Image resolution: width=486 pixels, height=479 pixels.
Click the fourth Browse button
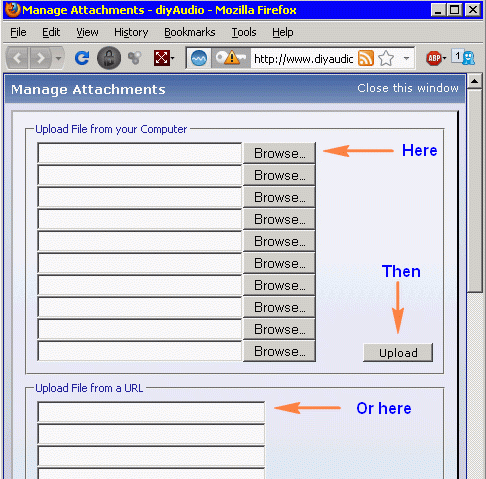[x=279, y=219]
